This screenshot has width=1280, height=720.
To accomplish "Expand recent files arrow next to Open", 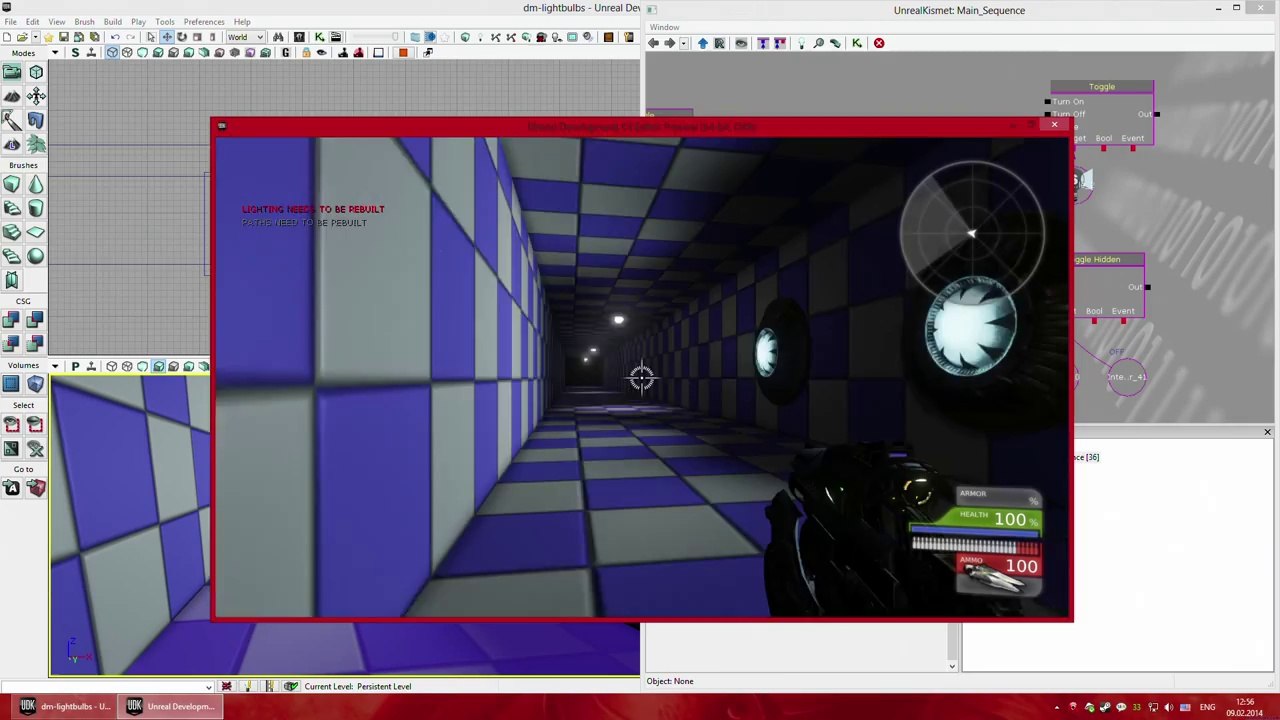I will tap(37, 37).
